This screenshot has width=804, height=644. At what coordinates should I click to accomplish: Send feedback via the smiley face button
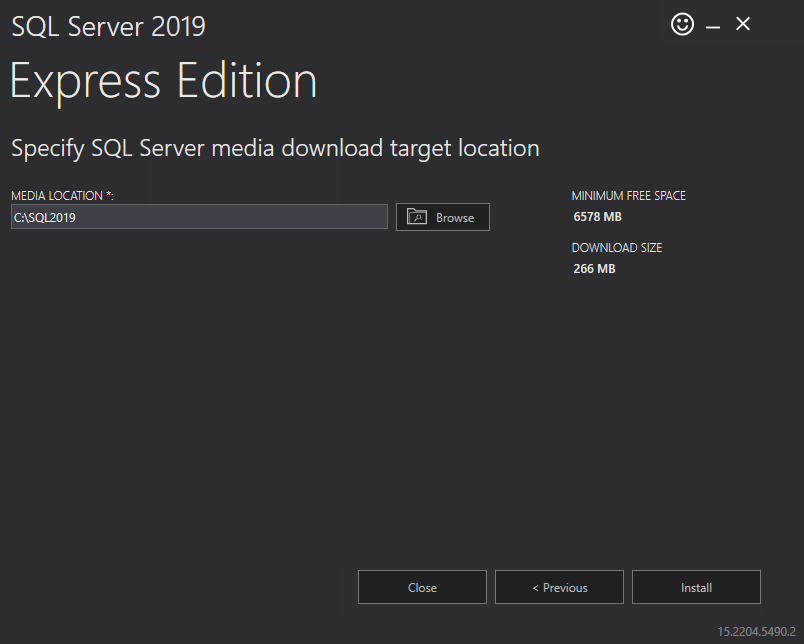tap(682, 24)
